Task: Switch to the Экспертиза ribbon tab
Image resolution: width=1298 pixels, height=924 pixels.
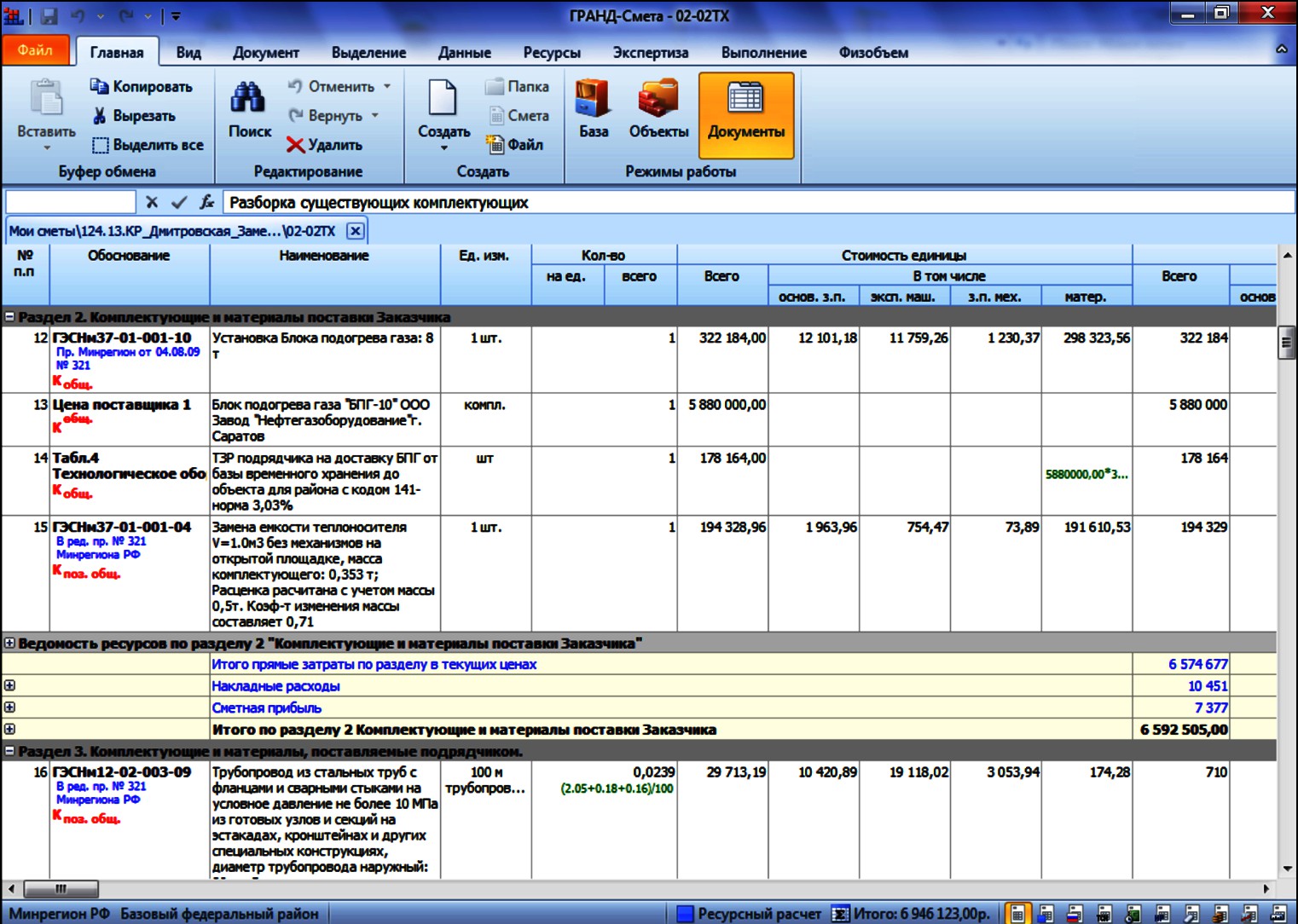Action: 651,52
